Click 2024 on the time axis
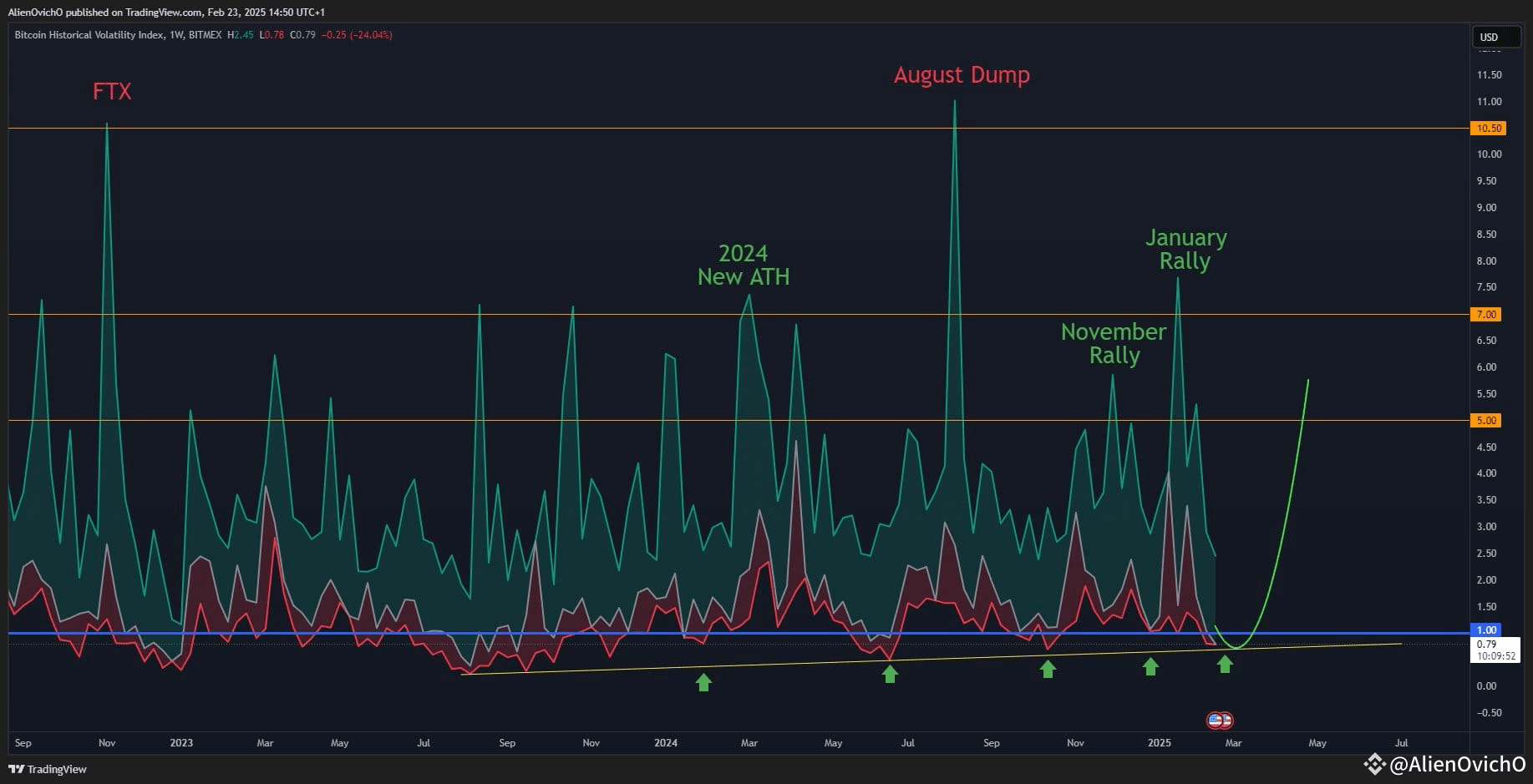 [x=666, y=742]
